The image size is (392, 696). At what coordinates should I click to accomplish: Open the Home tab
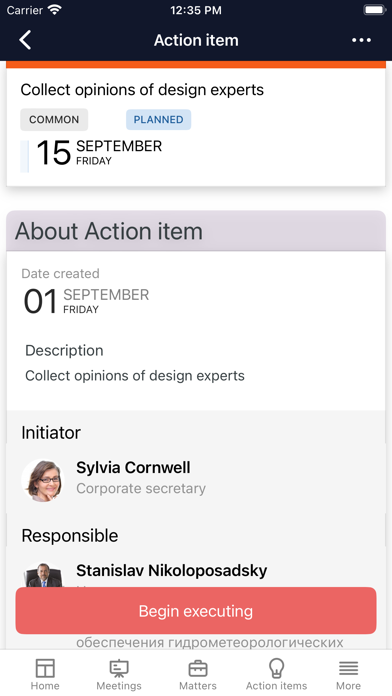click(45, 674)
